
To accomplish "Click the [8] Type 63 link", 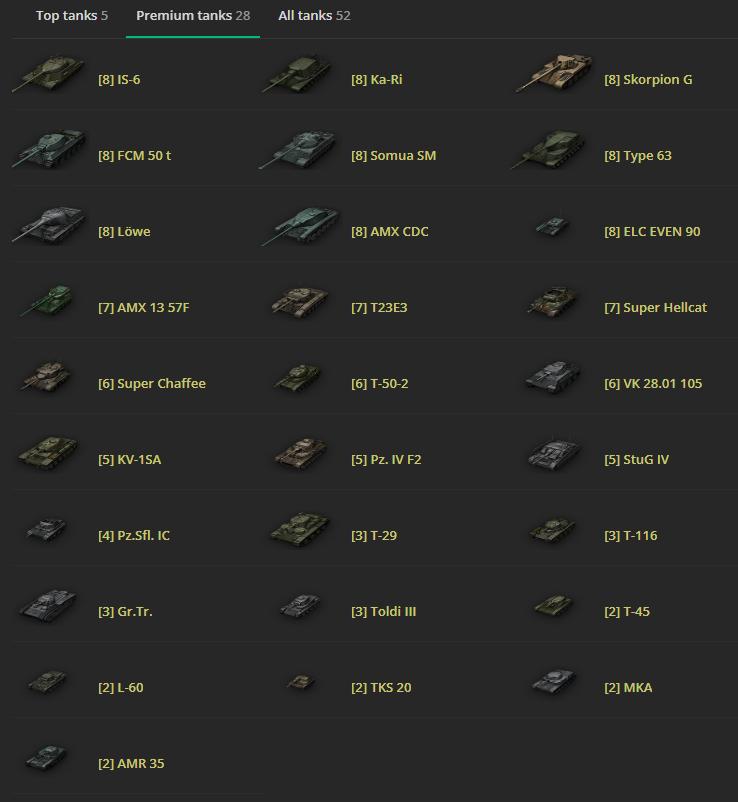I will click(637, 155).
